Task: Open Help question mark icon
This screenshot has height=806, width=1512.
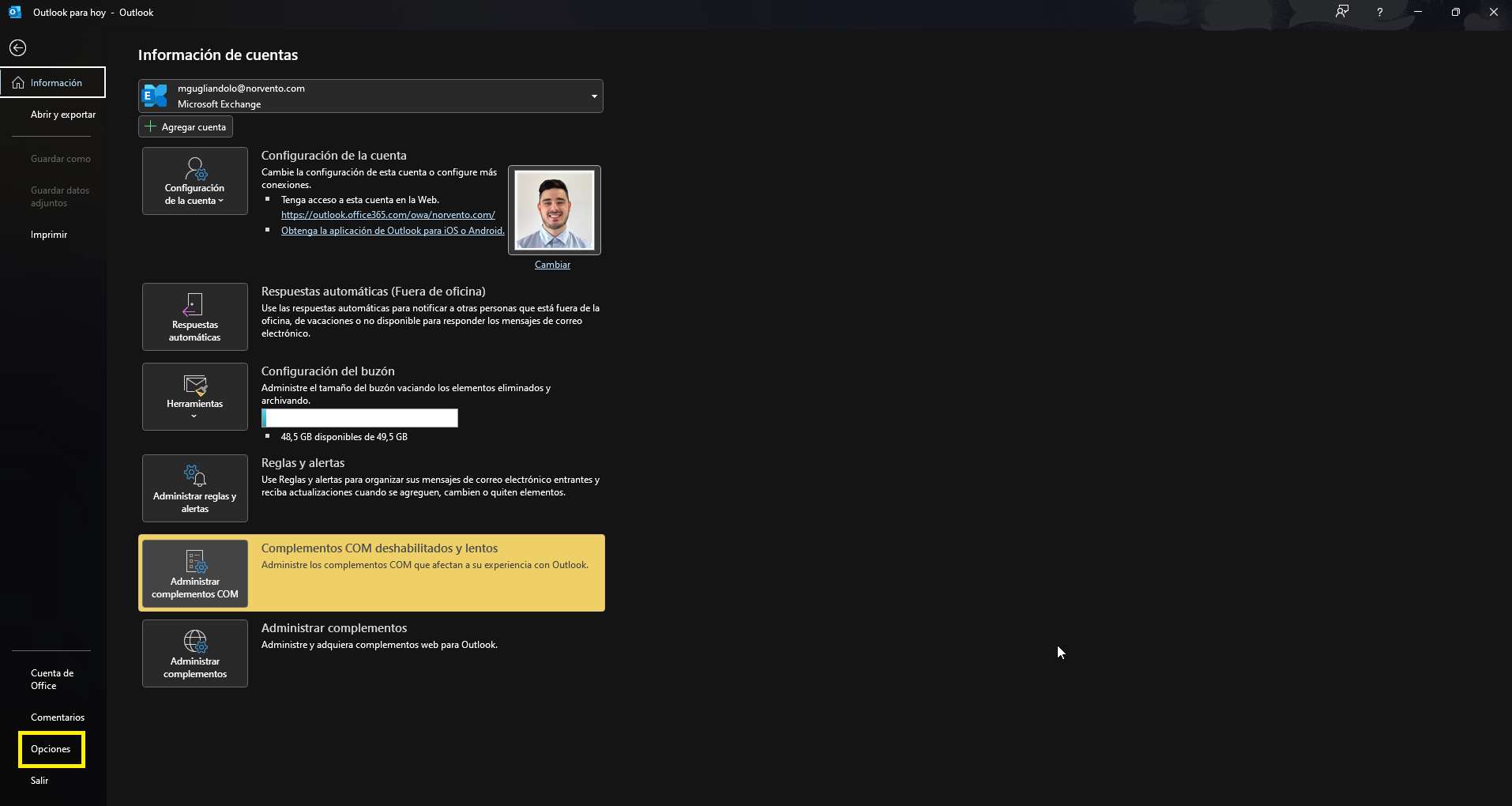Action: click(x=1380, y=12)
